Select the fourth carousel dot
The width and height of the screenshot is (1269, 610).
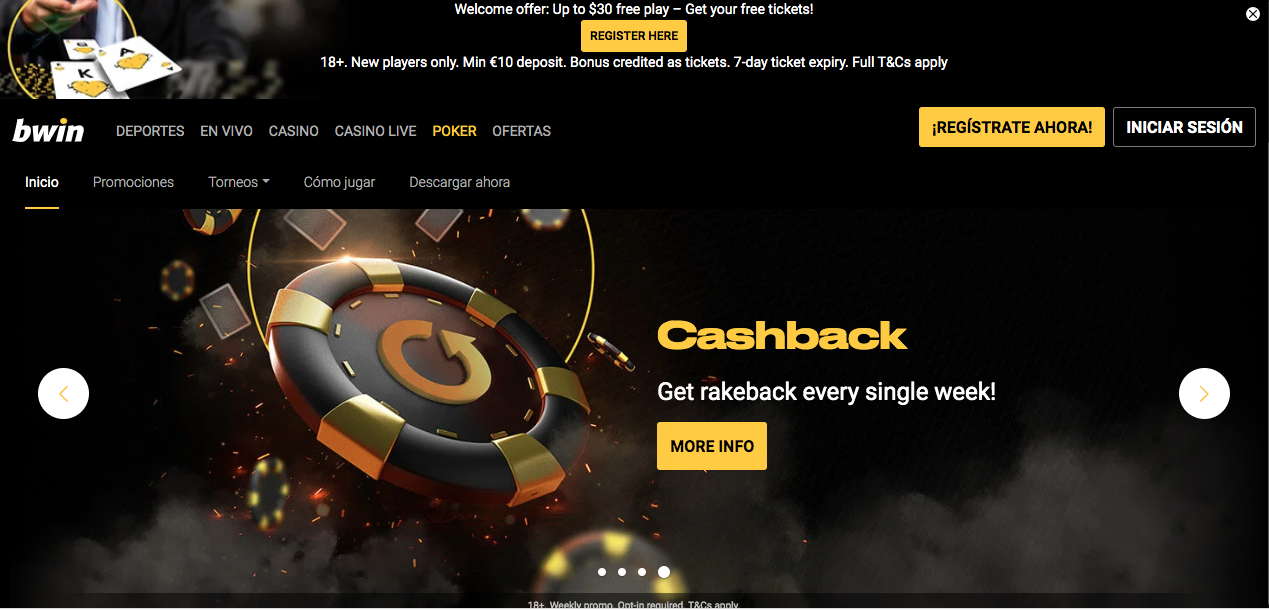click(664, 572)
